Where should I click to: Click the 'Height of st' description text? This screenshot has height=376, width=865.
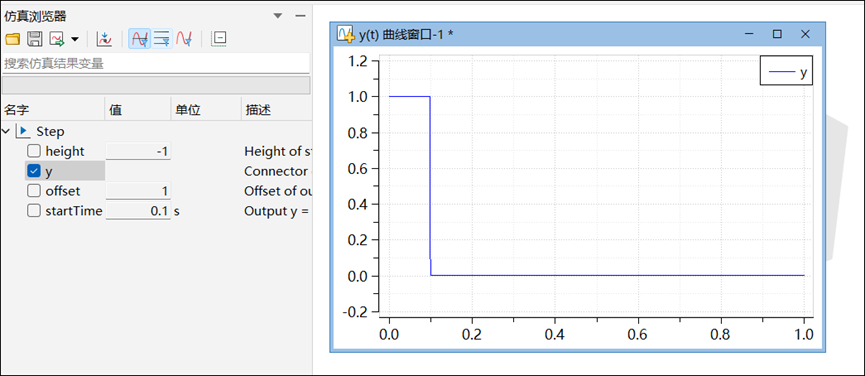pos(278,151)
